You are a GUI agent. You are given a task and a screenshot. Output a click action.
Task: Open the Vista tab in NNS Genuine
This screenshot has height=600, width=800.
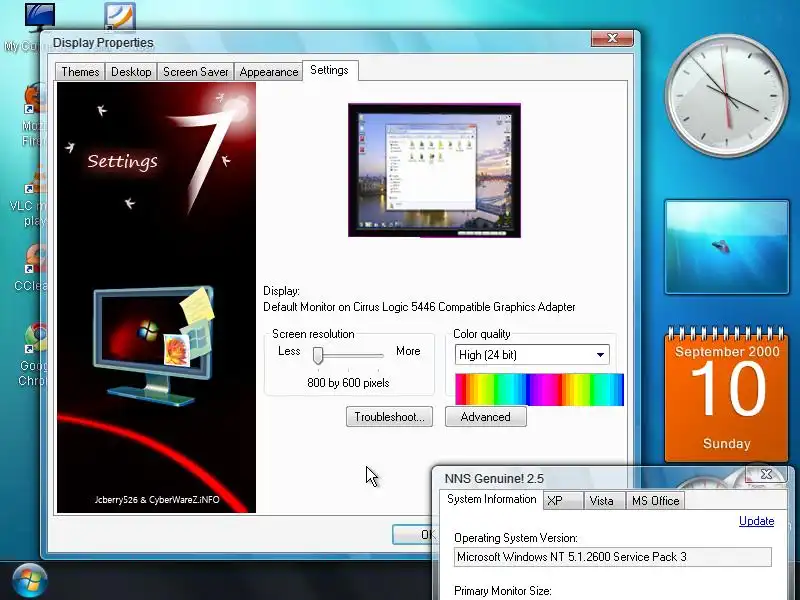click(x=602, y=501)
